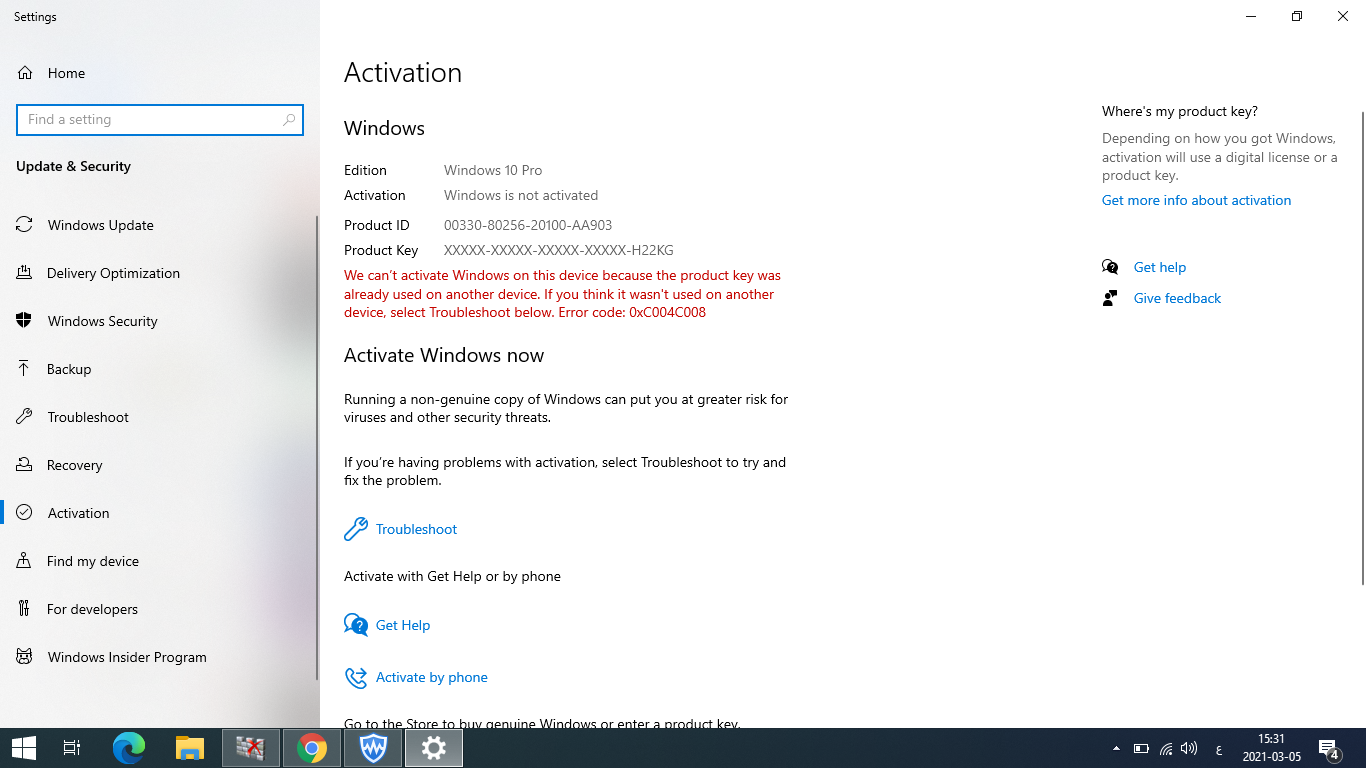1366x768 pixels.
Task: Open the notification center icon
Action: click(x=1329, y=748)
